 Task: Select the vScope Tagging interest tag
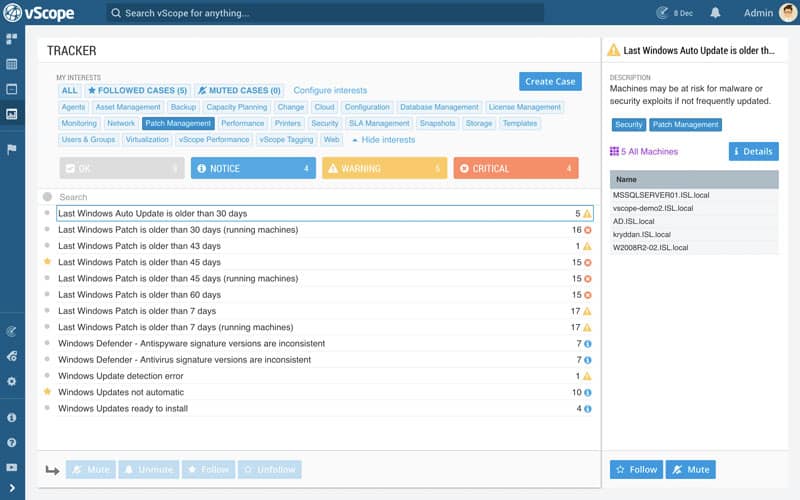coord(286,140)
